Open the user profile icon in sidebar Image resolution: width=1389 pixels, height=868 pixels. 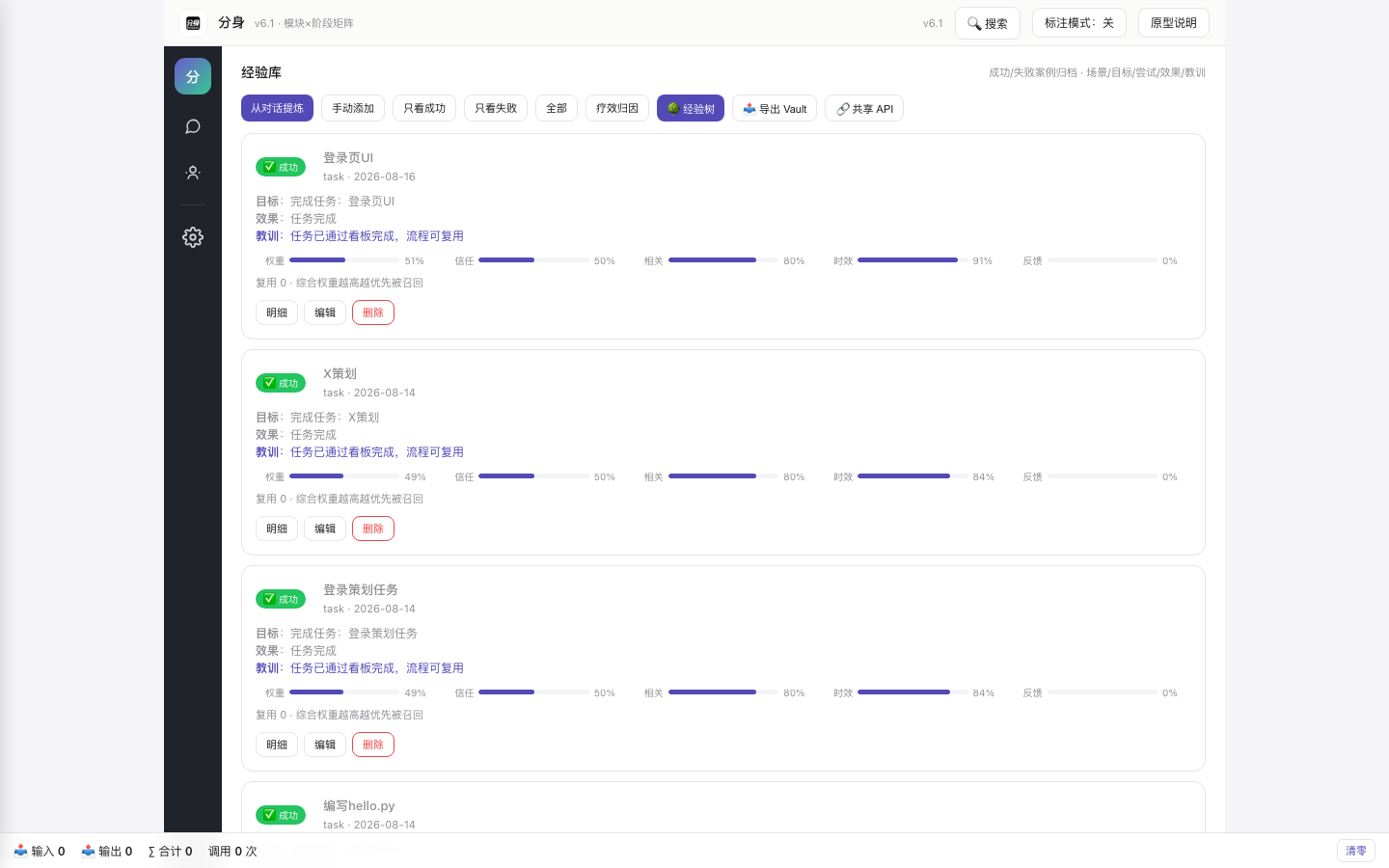pyautogui.click(x=193, y=173)
